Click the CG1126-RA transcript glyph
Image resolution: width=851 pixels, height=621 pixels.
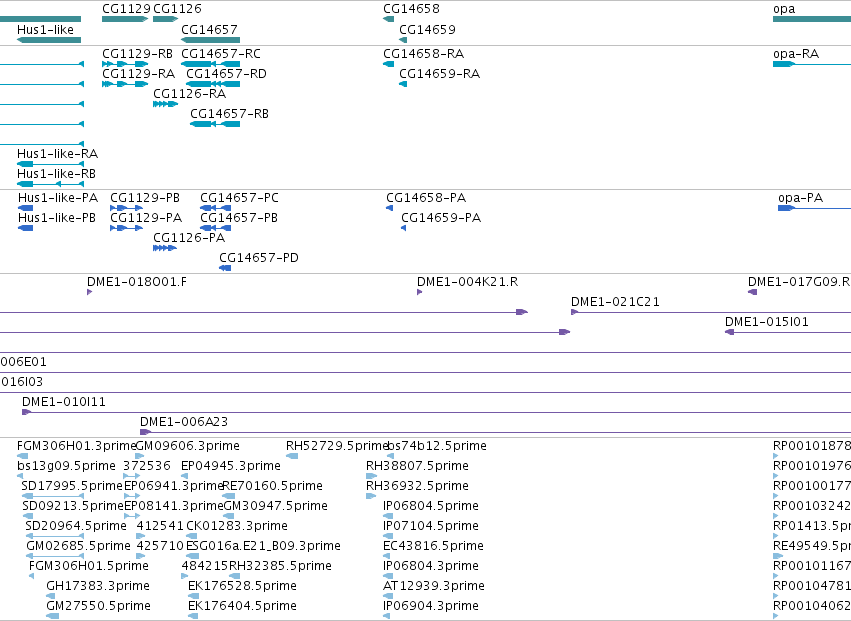pos(165,104)
